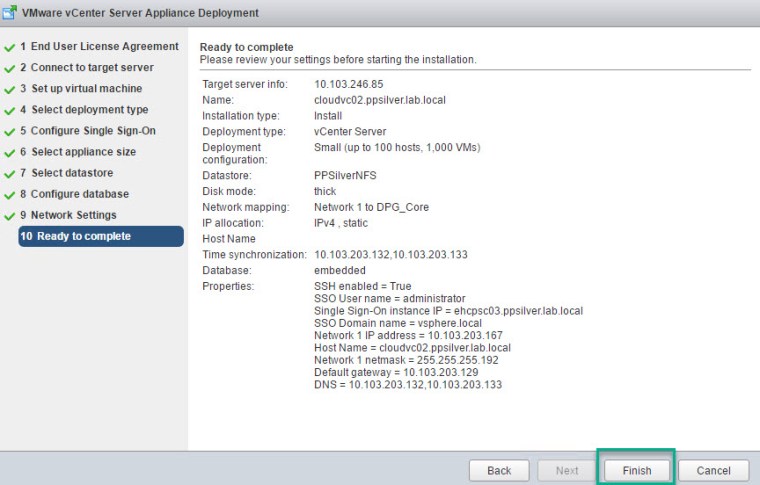Click SSH enabled = True property
The image size is (760, 485).
pyautogui.click(x=363, y=286)
